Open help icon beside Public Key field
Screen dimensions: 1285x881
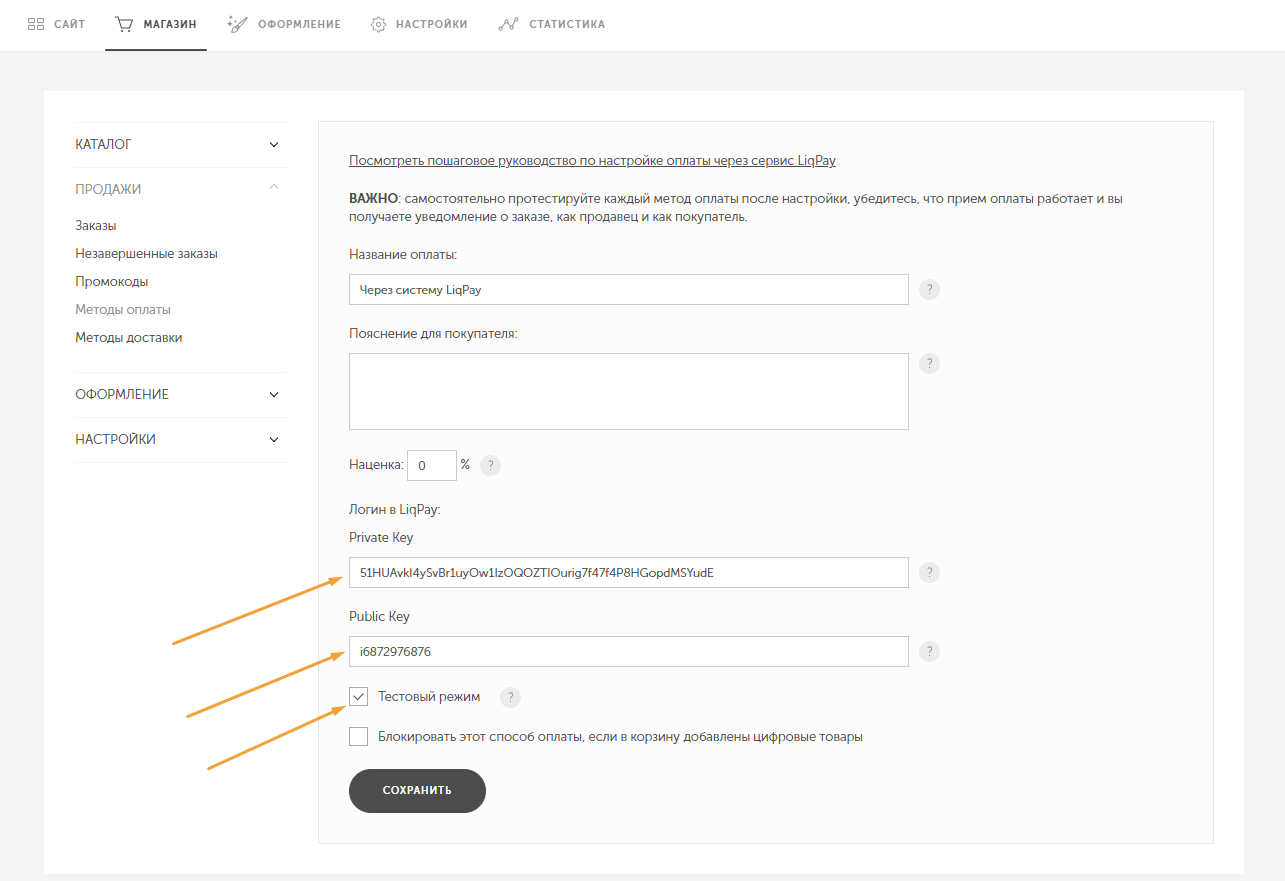point(929,652)
